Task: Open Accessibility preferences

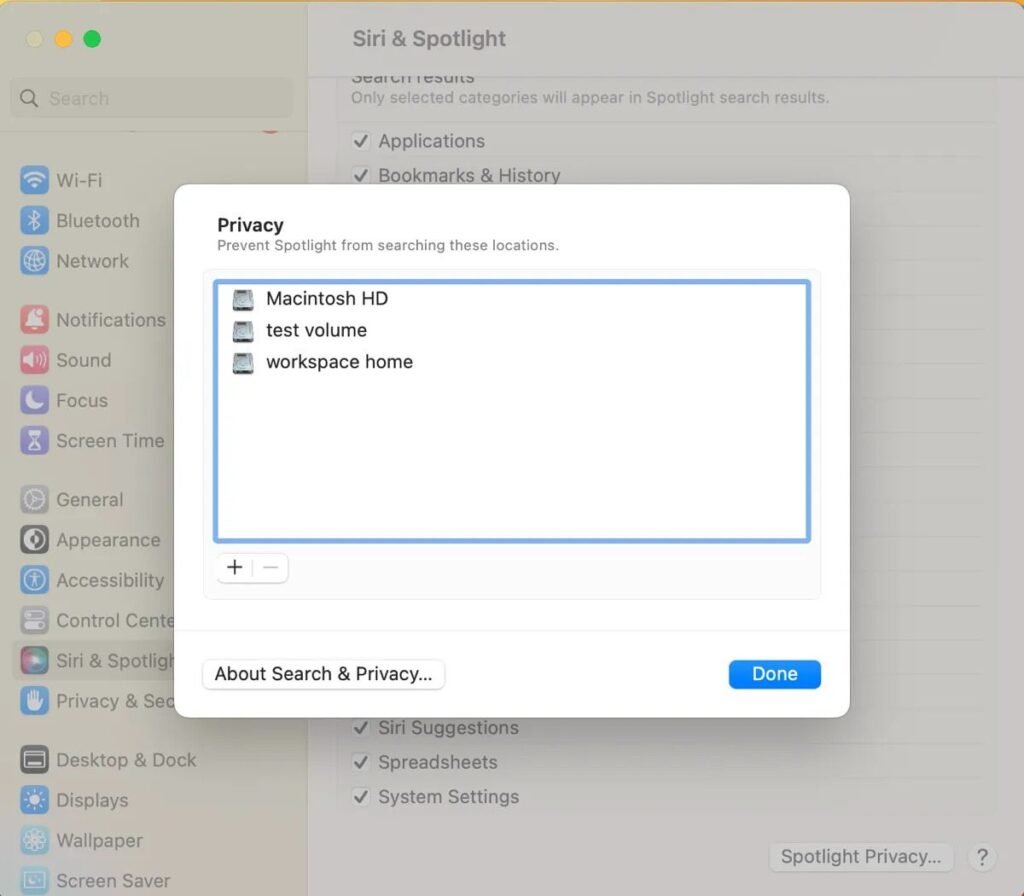Action: [x=106, y=580]
